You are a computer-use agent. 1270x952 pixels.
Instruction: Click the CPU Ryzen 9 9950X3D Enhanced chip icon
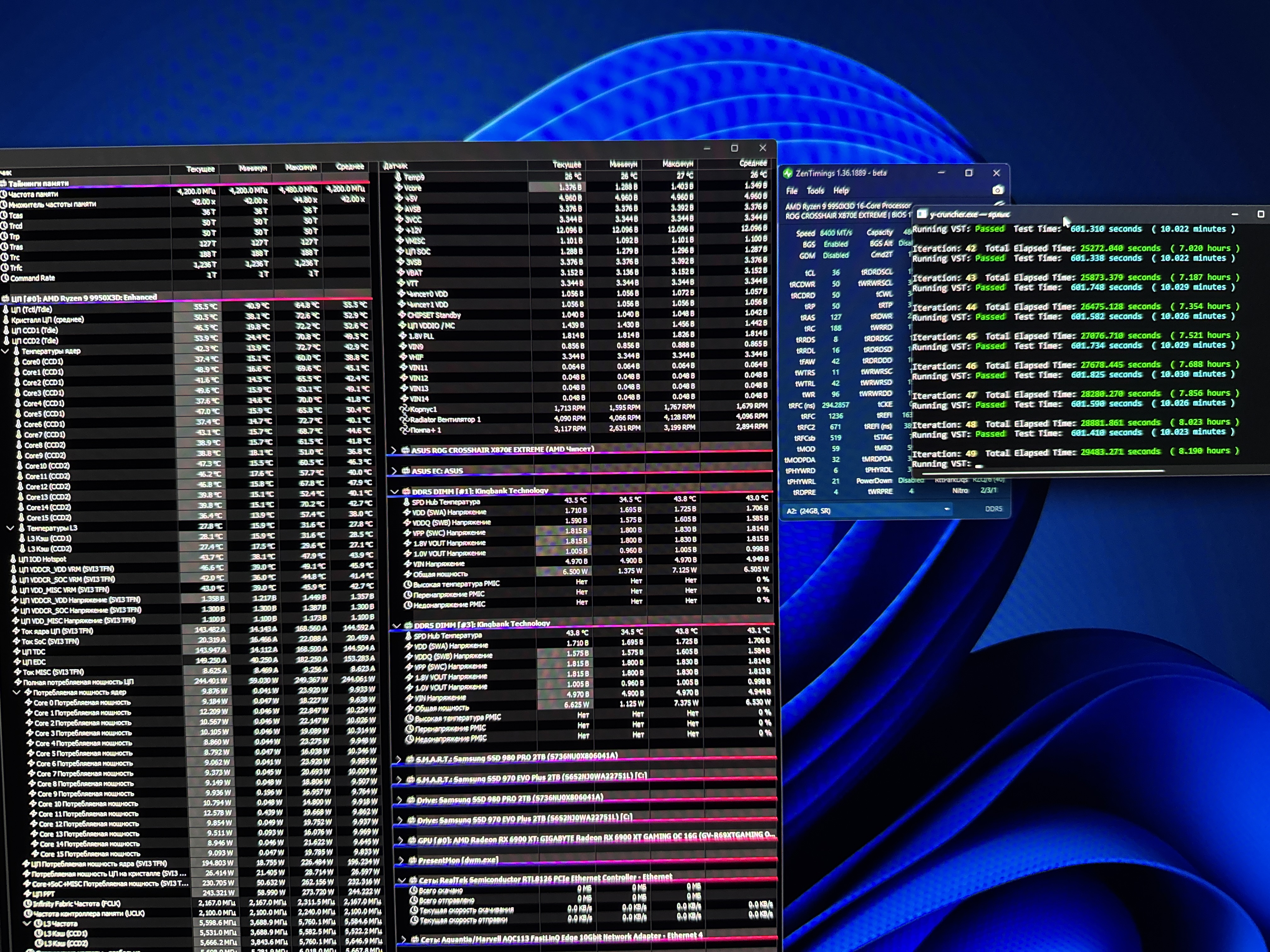(5, 298)
